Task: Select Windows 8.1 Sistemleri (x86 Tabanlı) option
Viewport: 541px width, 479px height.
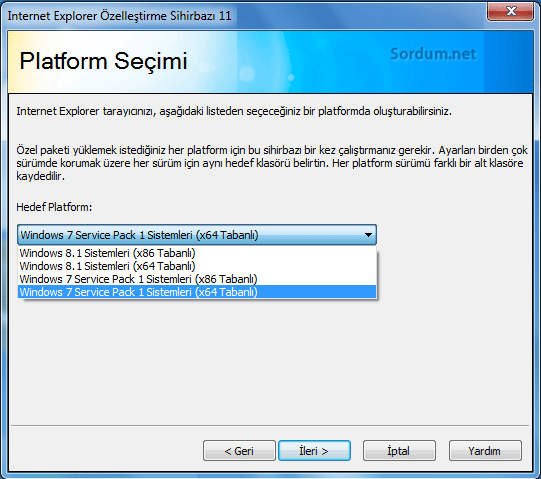Action: point(197,253)
